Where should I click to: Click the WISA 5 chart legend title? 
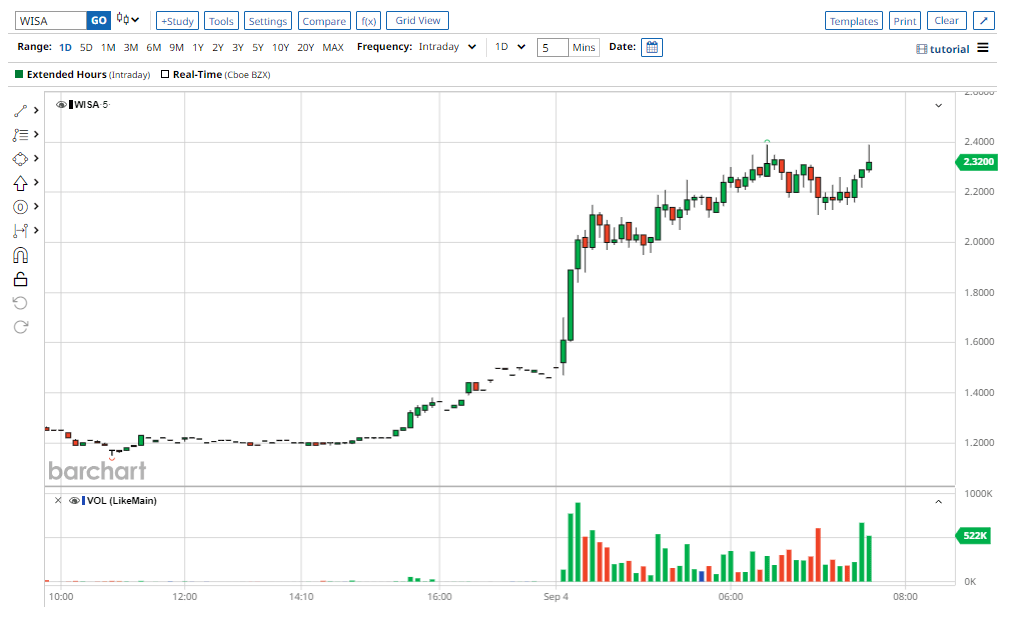[92, 105]
